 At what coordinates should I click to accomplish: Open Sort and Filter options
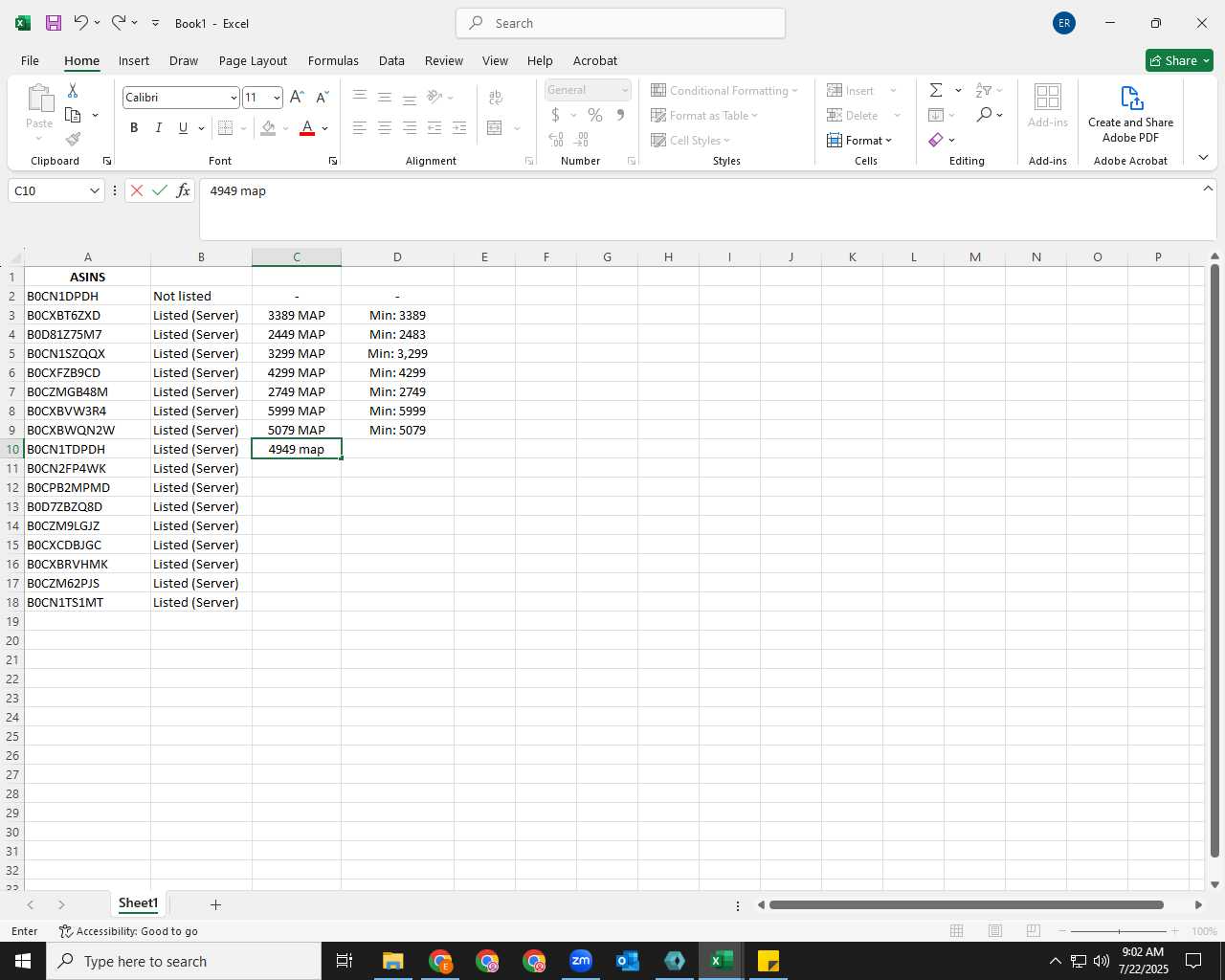984,90
